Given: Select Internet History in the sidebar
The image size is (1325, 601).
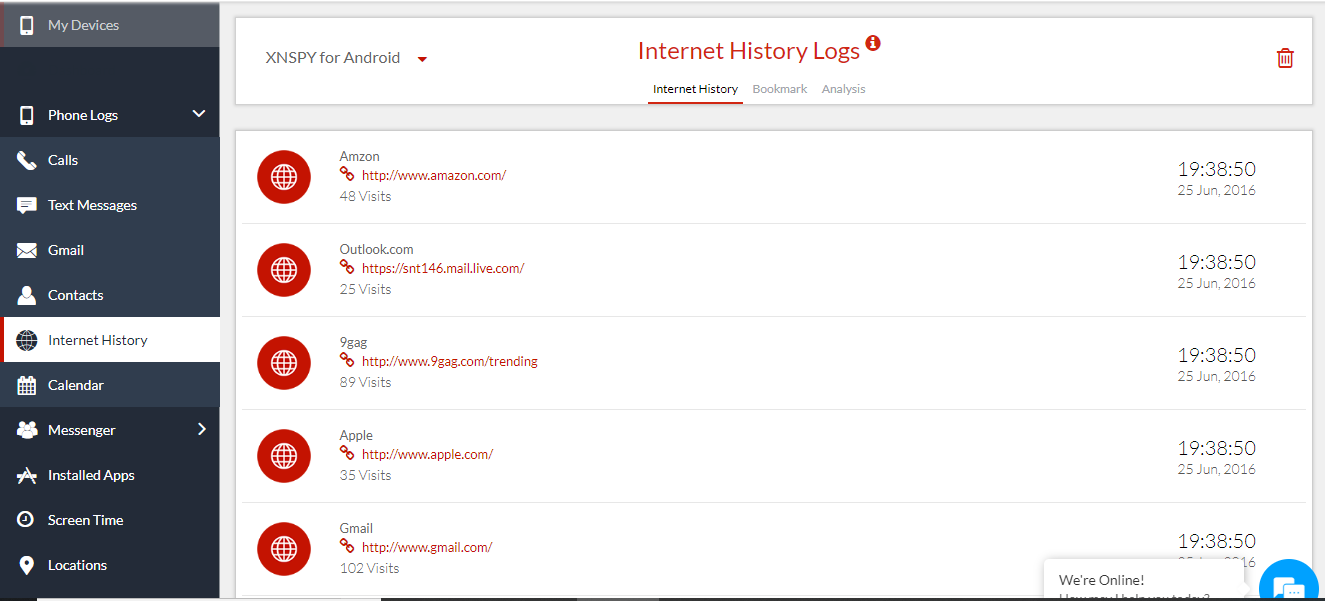Looking at the screenshot, I should [110, 340].
